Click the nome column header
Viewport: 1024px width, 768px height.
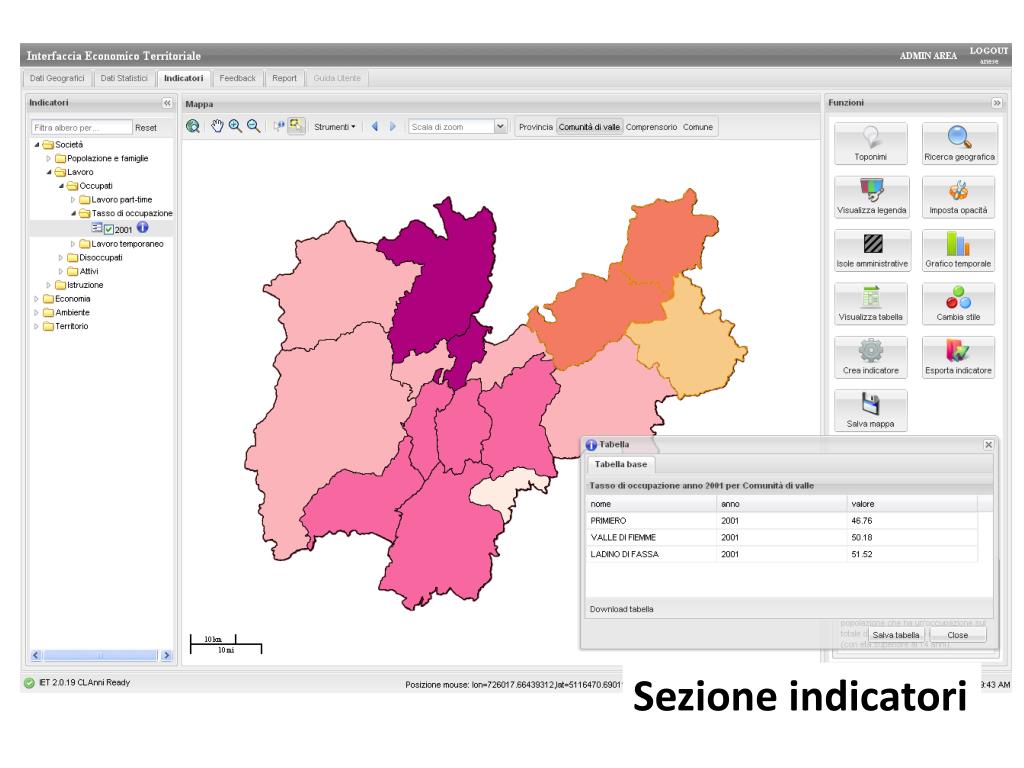pyautogui.click(x=651, y=504)
